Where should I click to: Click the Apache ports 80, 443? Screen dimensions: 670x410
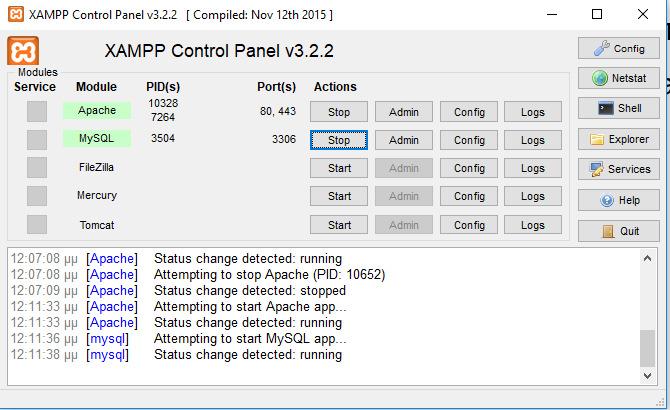[x=278, y=111]
